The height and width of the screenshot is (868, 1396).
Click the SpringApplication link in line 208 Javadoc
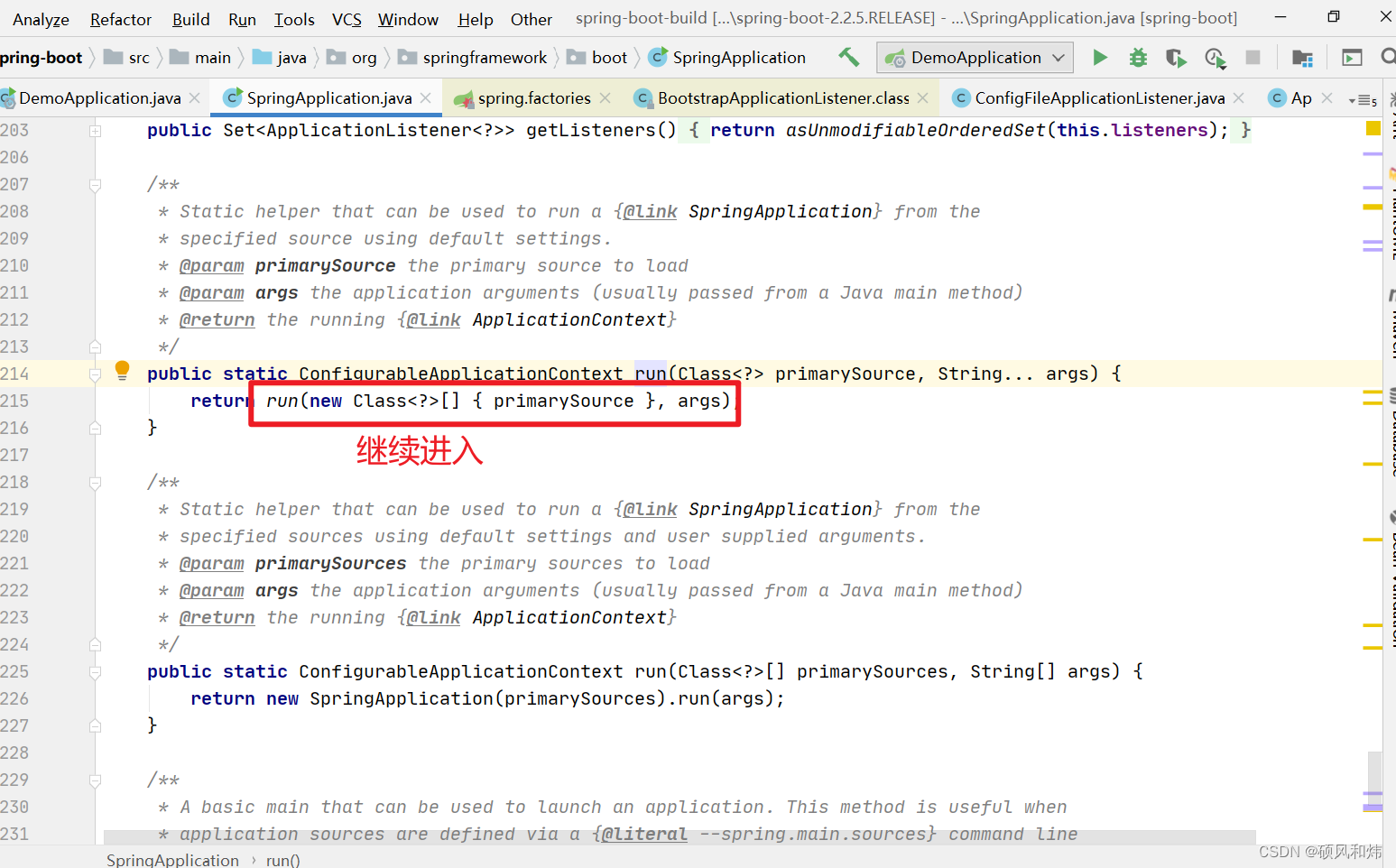(x=781, y=211)
